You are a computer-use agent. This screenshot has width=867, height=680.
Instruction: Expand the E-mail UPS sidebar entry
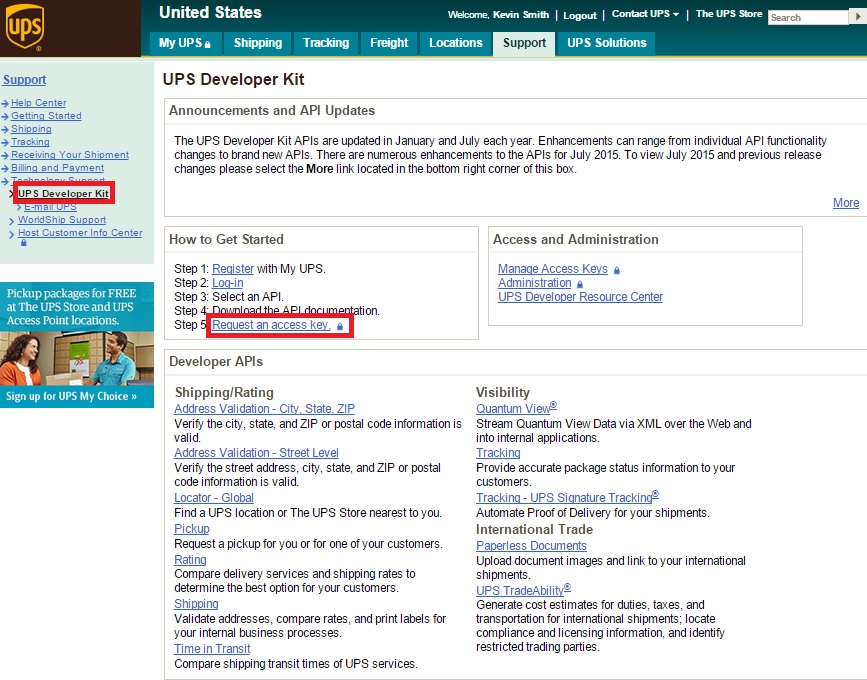click(x=48, y=206)
